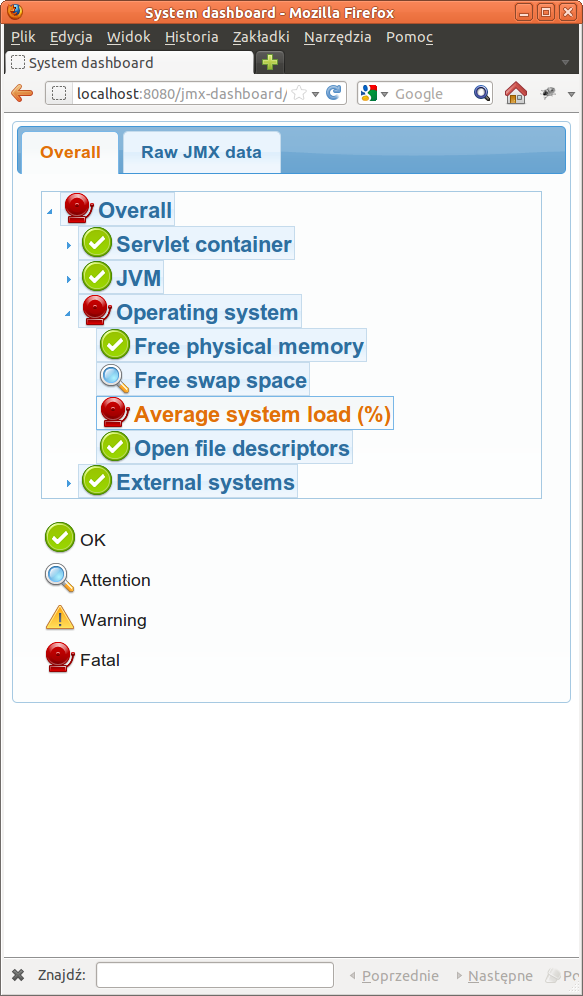Reload the page with the refresh icon
Viewport: 583px width, 996px height.
click(333, 93)
